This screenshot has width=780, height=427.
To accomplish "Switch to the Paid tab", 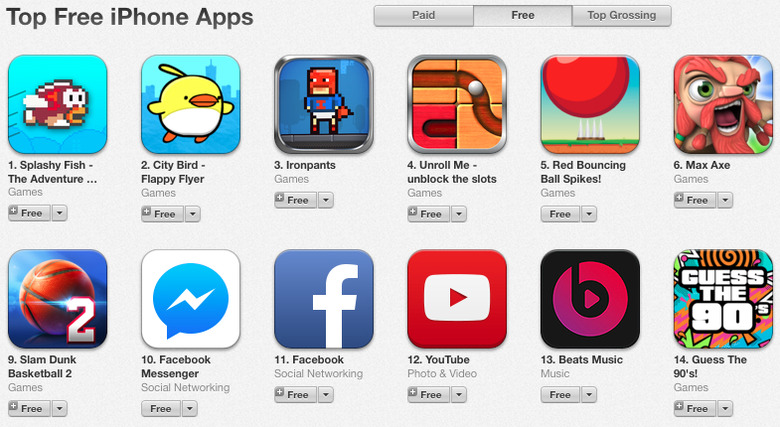I will coord(423,15).
